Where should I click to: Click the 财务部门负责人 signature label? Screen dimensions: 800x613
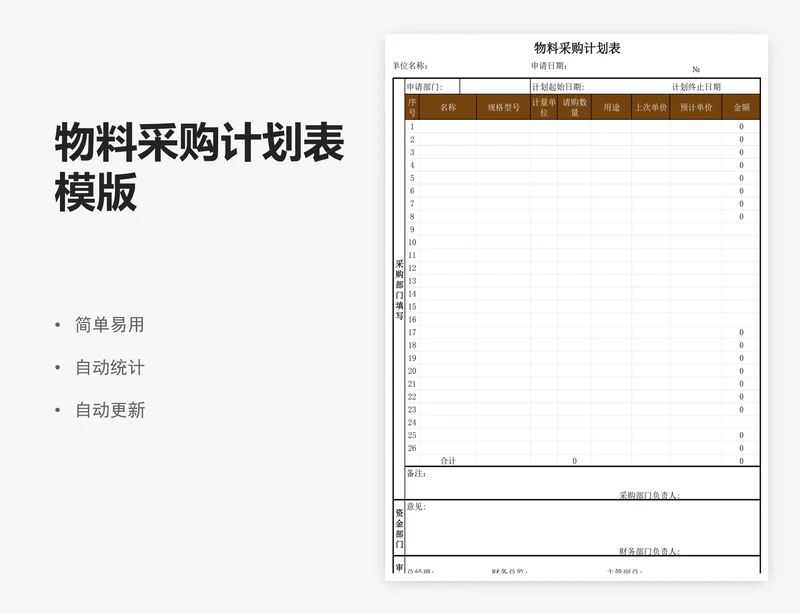pos(649,551)
